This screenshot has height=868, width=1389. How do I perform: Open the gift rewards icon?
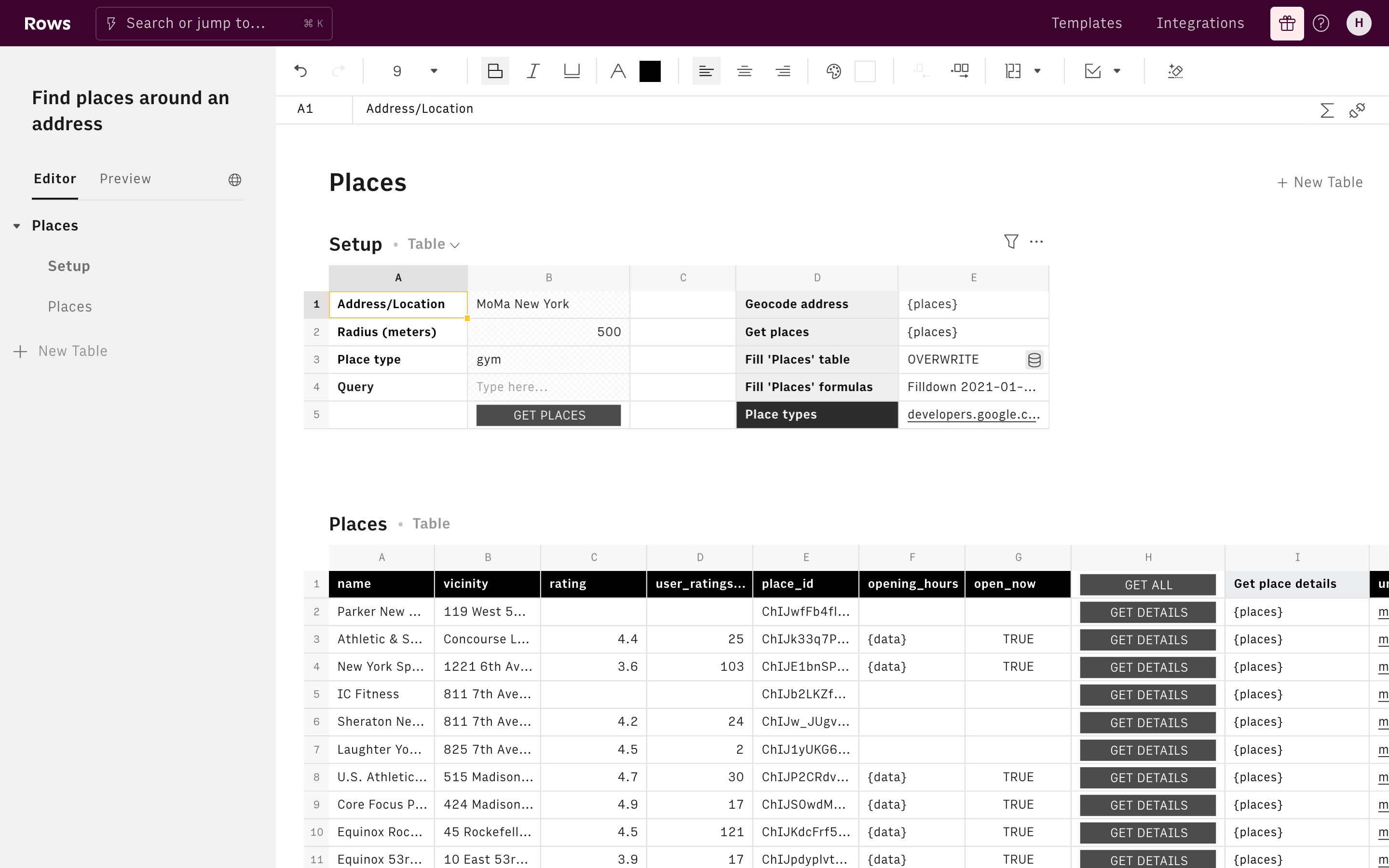[1287, 23]
